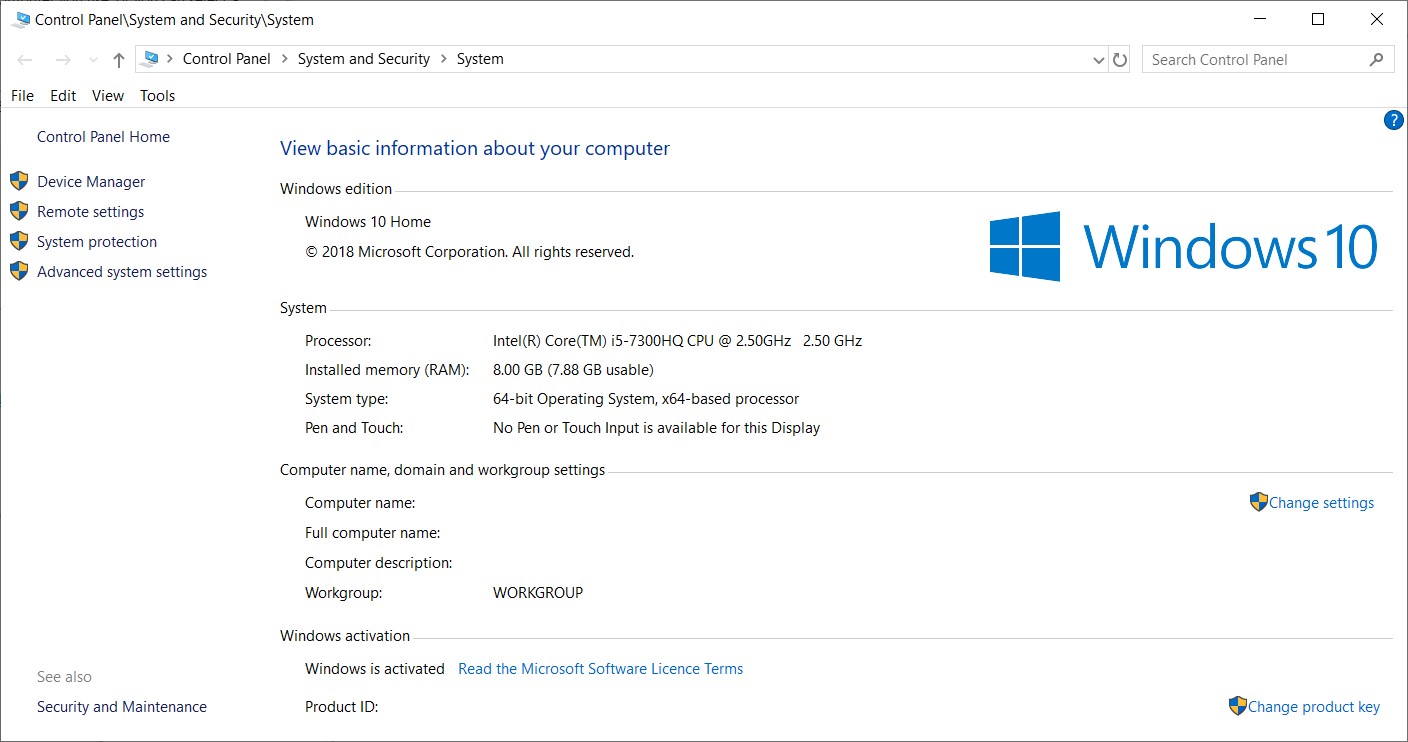Viewport: 1408px width, 742px height.
Task: Select the 64-bit Operating System text
Action: 646,399
